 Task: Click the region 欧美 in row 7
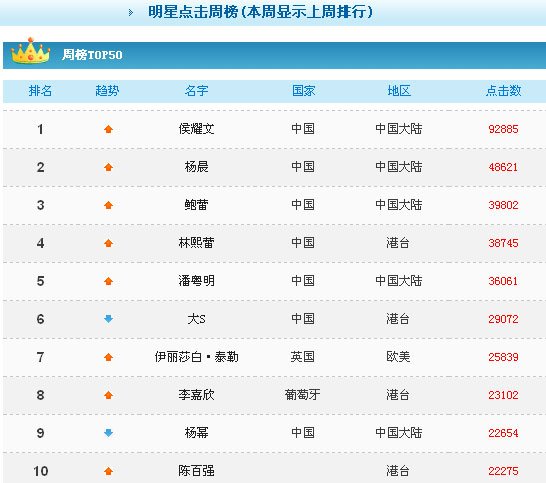click(x=398, y=357)
